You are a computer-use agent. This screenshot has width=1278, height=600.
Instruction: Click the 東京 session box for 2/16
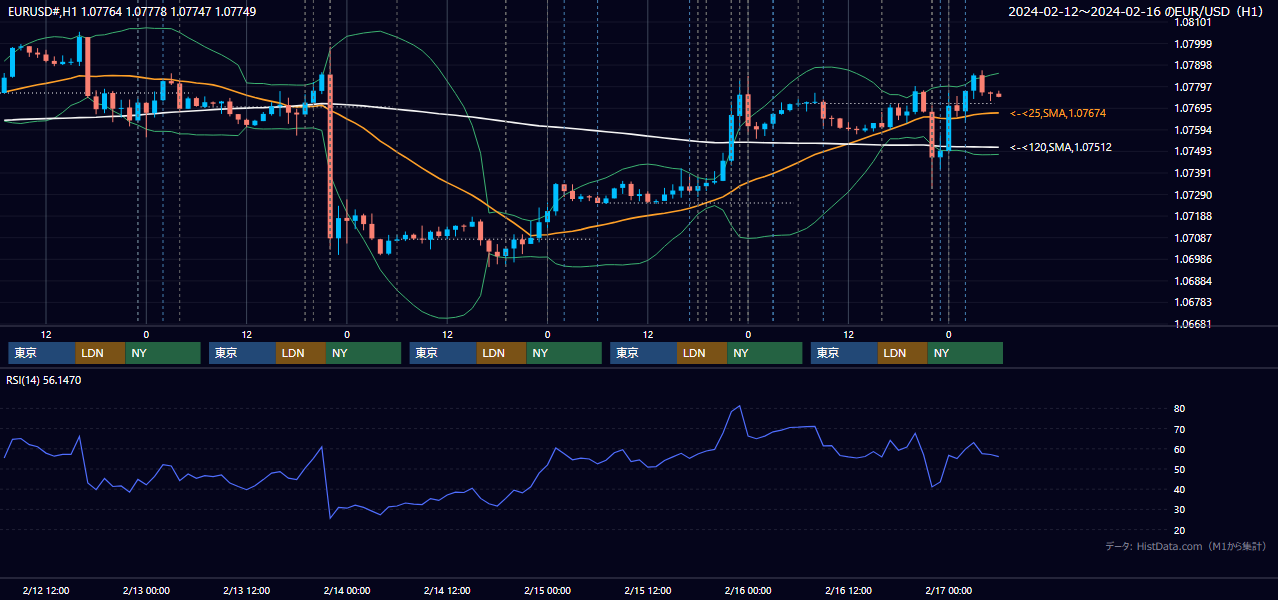(x=845, y=353)
